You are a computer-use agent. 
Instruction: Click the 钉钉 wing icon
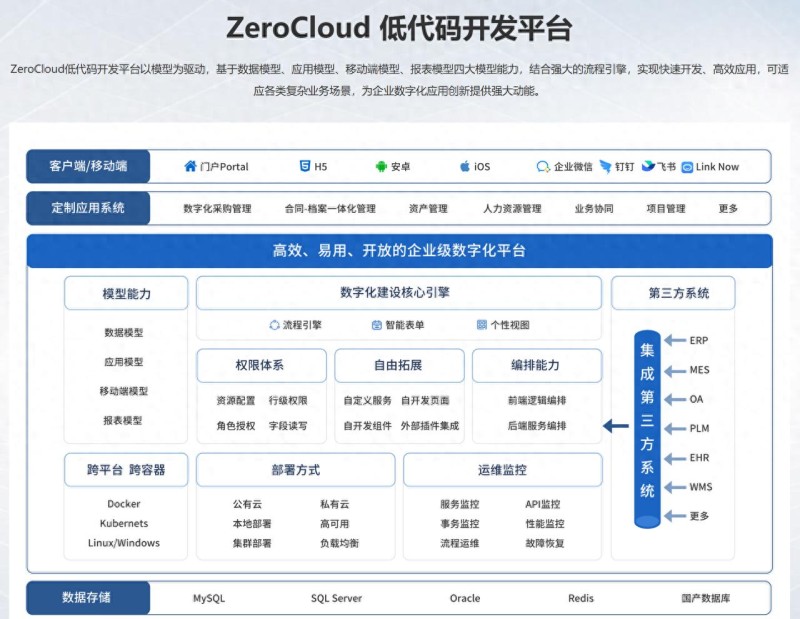pyautogui.click(x=605, y=166)
